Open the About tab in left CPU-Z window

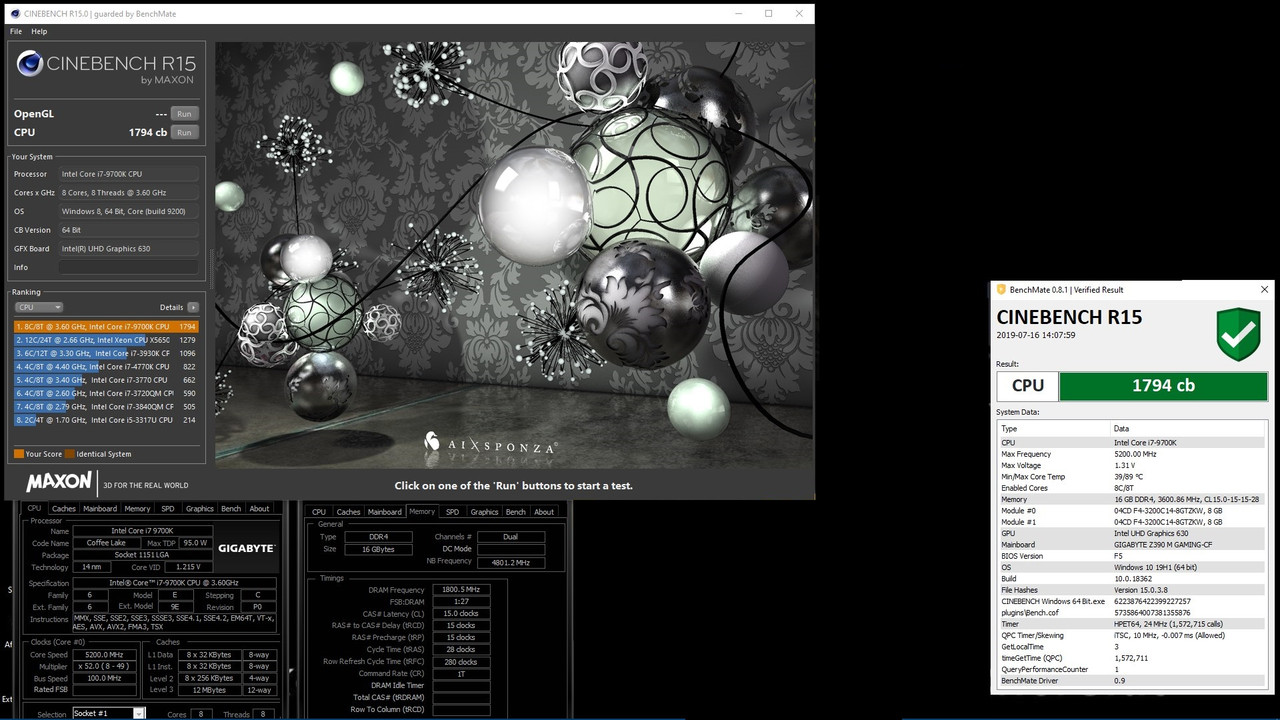tap(259, 509)
